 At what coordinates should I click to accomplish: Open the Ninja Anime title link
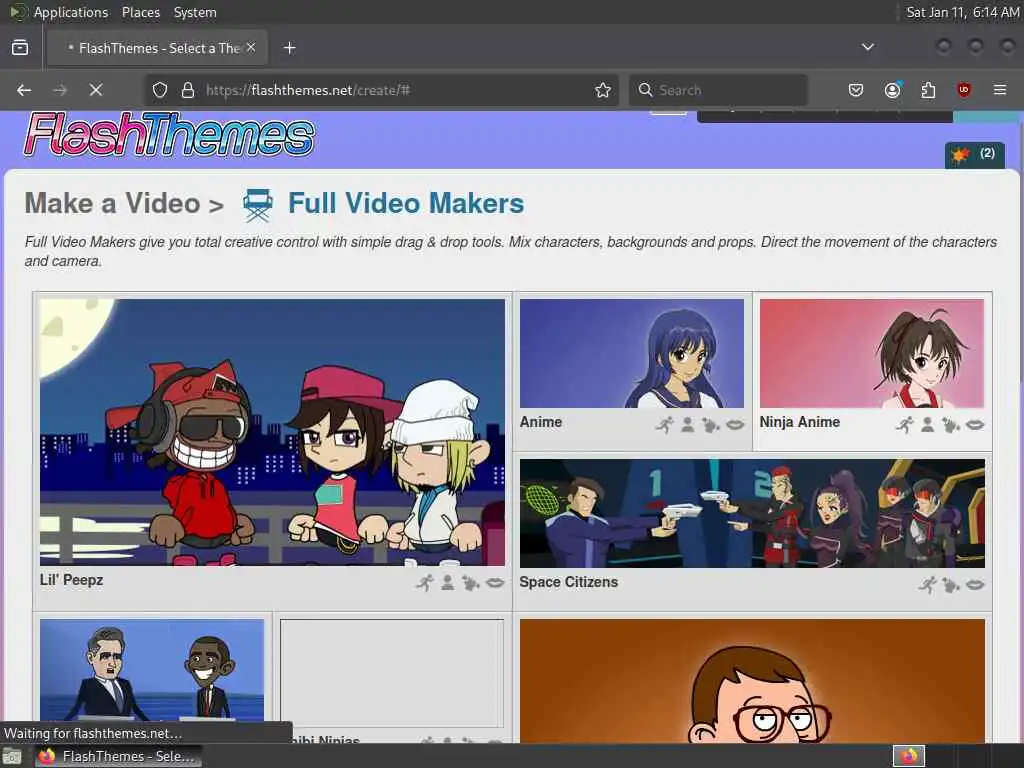799,422
